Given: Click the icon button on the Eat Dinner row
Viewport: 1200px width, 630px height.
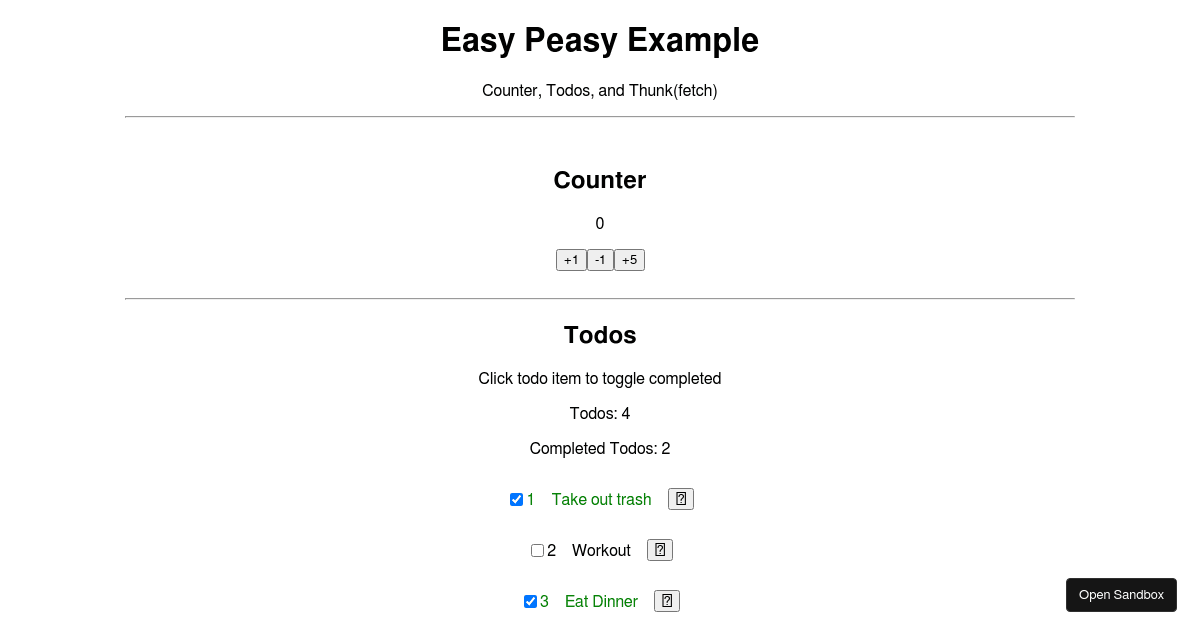Looking at the screenshot, I should 666,601.
